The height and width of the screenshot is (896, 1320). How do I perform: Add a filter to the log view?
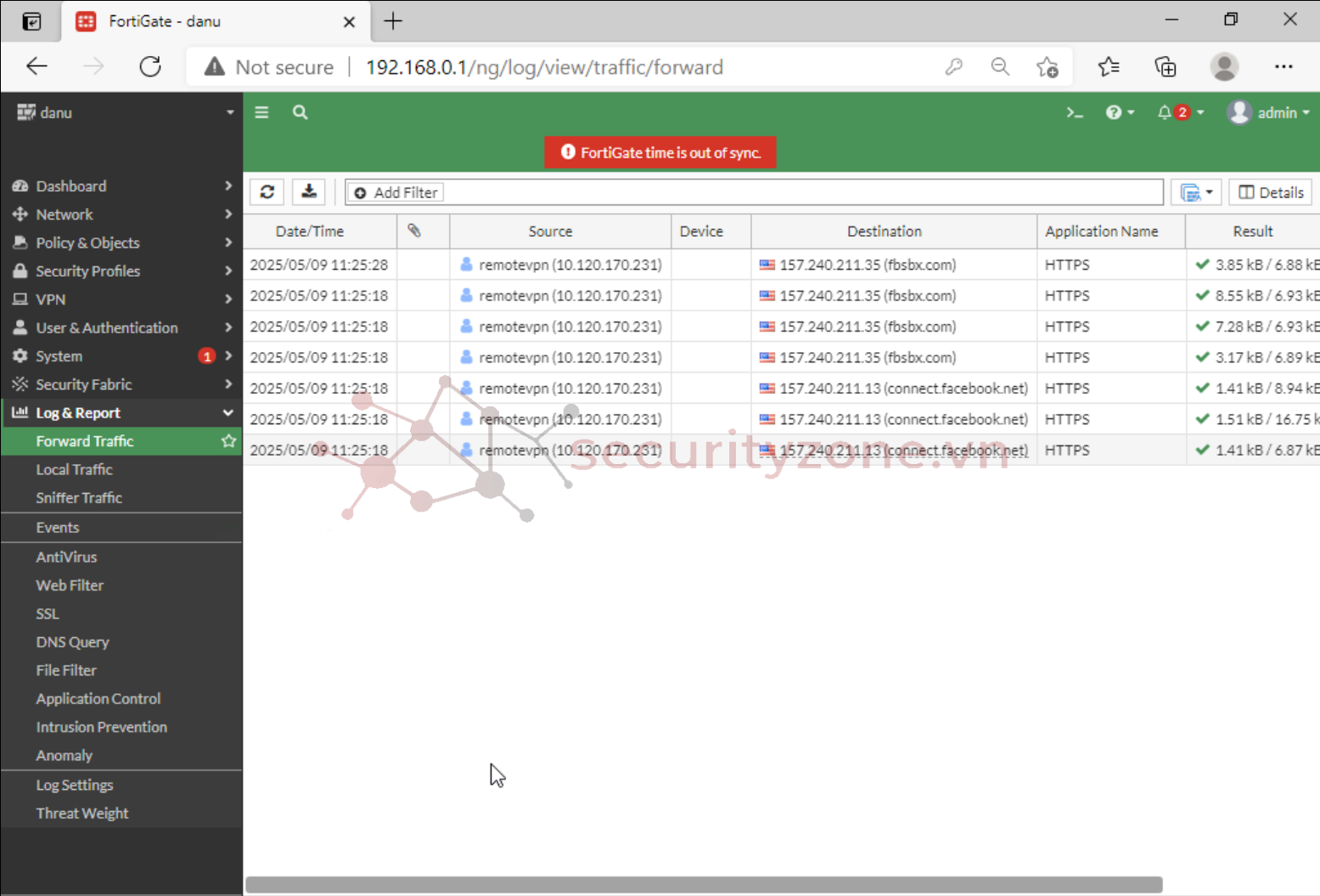pos(396,193)
